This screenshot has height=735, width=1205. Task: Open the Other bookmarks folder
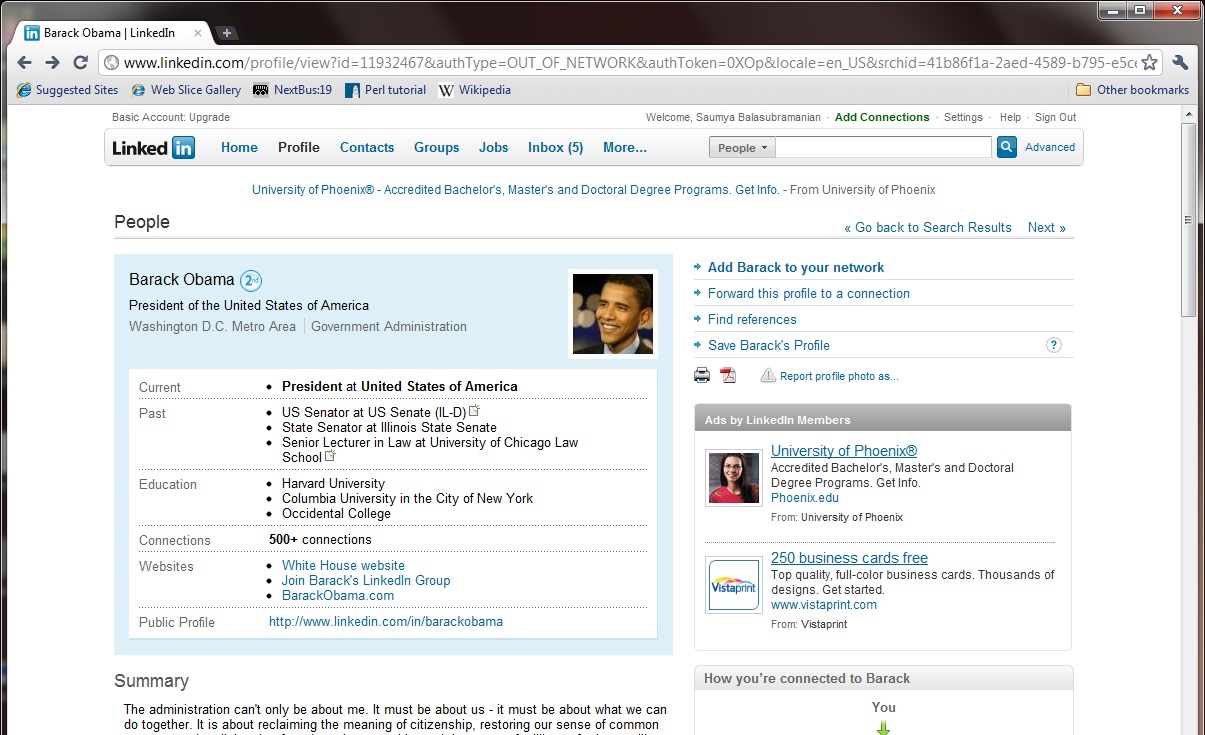click(x=1132, y=90)
